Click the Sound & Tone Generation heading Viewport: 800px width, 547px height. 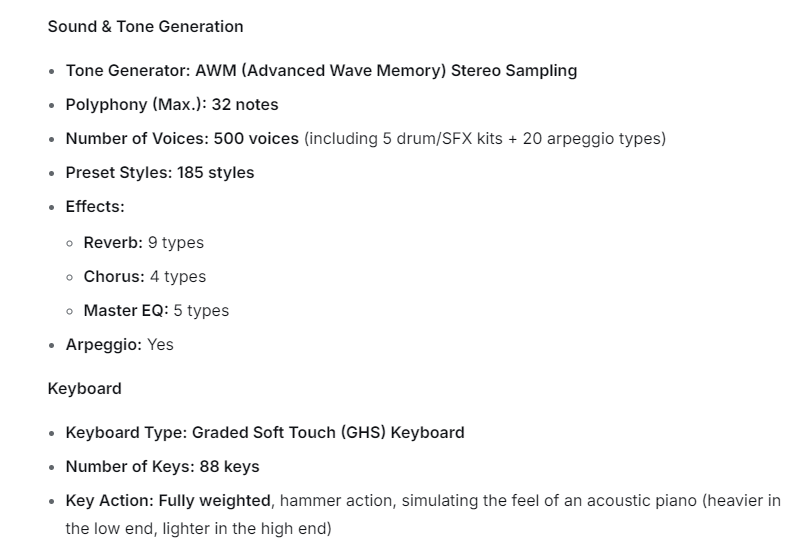[145, 26]
